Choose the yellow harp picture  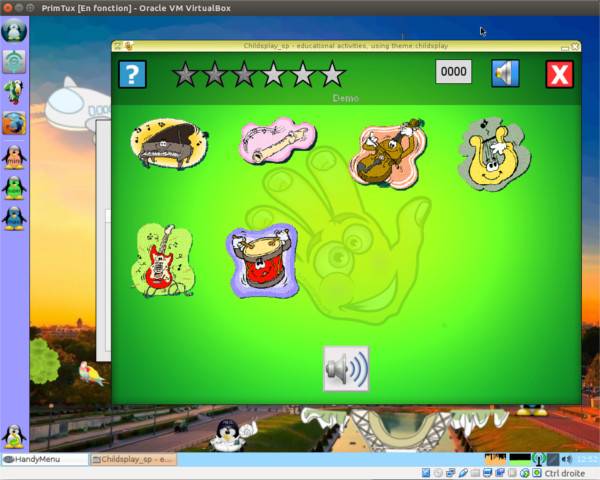coord(494,153)
